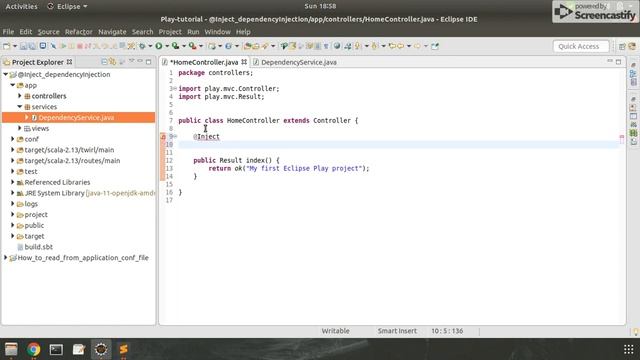Viewport: 640px width, 360px height.
Task: Click the Next Annotation toolbar icon
Action: tap(358, 46)
